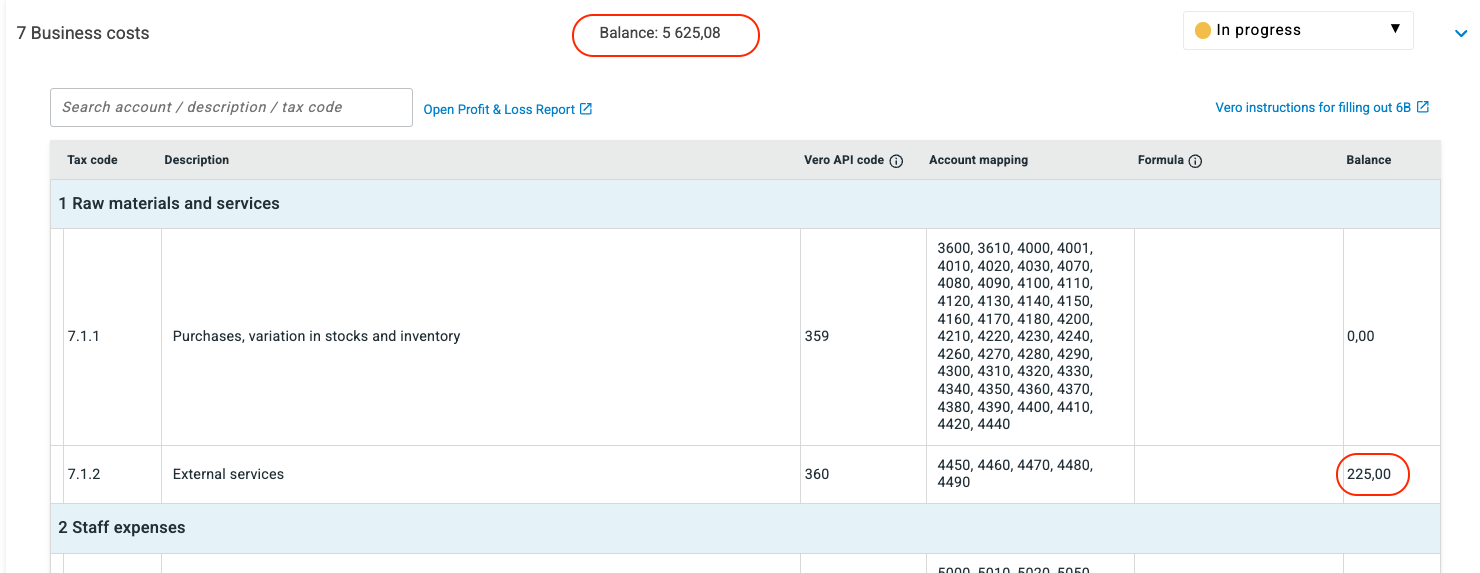Collapse Business costs using the blue chevron
The height and width of the screenshot is (573, 1480).
tap(1460, 34)
